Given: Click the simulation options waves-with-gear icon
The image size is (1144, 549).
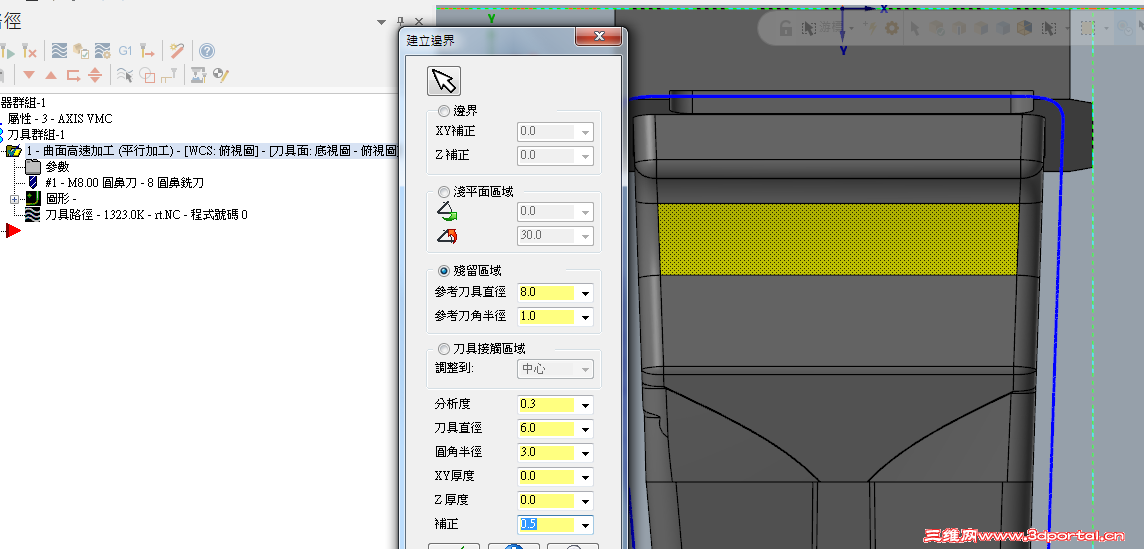Looking at the screenshot, I should tap(103, 50).
